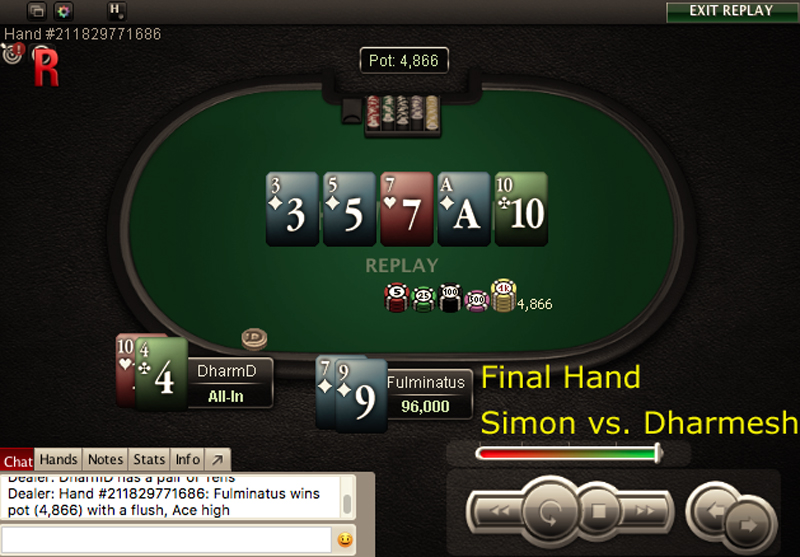Image resolution: width=800 pixels, height=557 pixels.
Task: Click the hand history H icon
Action: pos(117,11)
